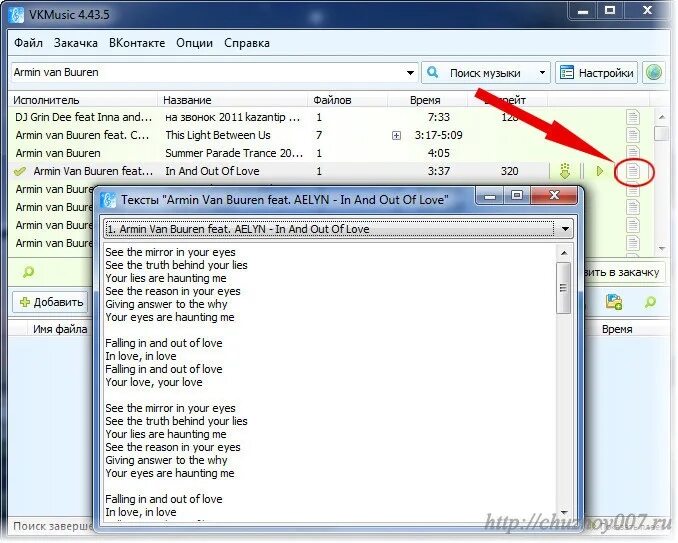Viewport: 678px width, 543px height.
Task: Click the 7:33 duration cell
Action: coord(438,117)
